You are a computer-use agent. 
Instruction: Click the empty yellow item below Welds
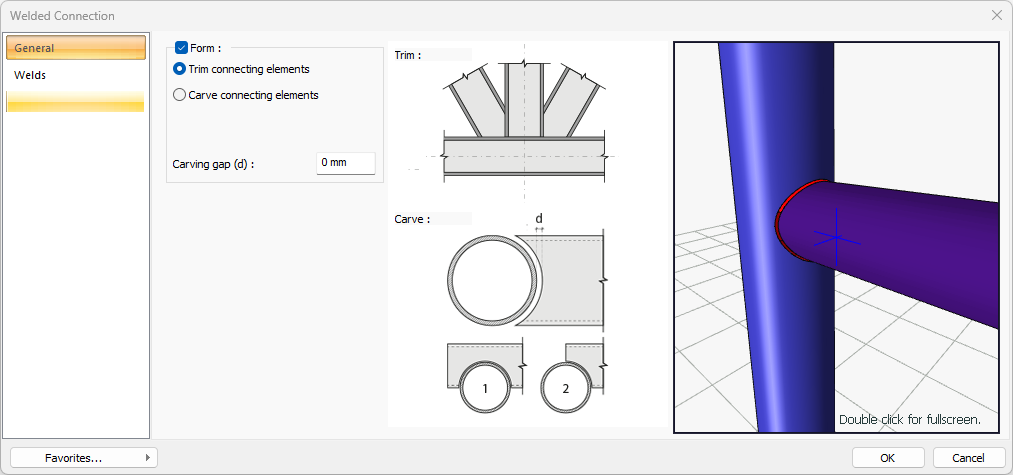[76, 101]
